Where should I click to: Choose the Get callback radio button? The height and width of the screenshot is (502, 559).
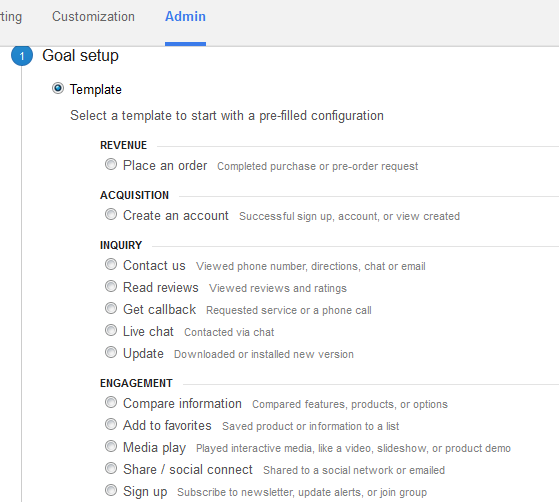pyautogui.click(x=111, y=308)
